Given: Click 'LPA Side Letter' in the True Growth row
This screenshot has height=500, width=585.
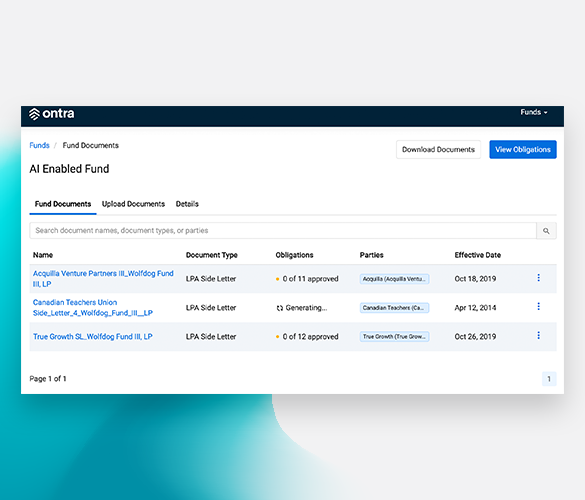Looking at the screenshot, I should point(211,337).
